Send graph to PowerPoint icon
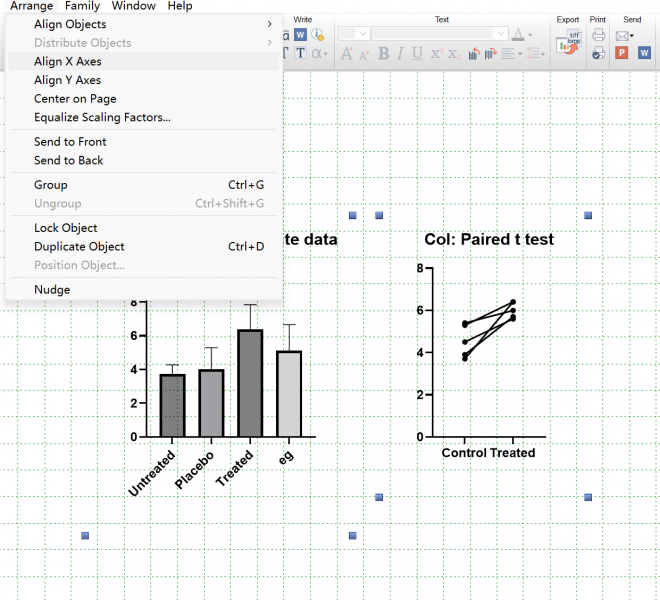Screen dimensions: 660x600 [x=622, y=53]
